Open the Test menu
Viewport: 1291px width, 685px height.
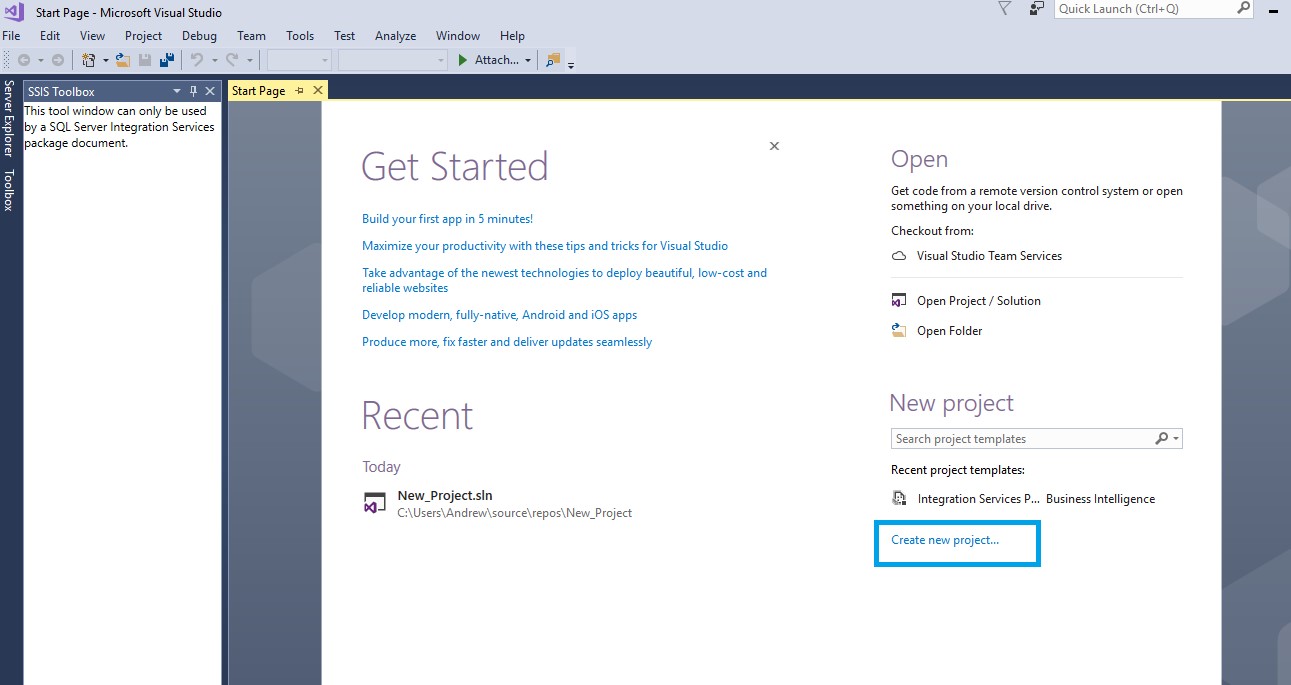(345, 35)
